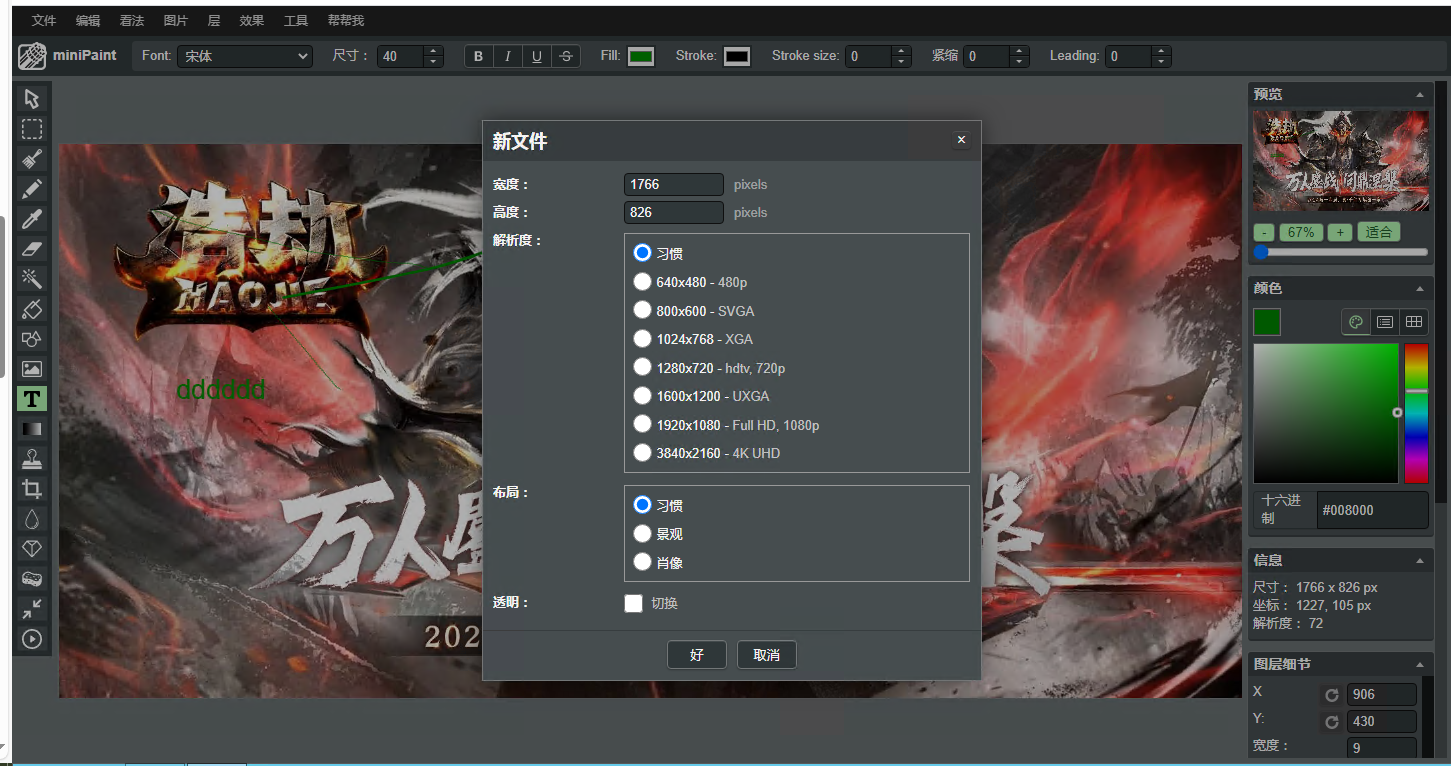Select the 1024x768 XGA resolution
1451x766 pixels.
(643, 339)
